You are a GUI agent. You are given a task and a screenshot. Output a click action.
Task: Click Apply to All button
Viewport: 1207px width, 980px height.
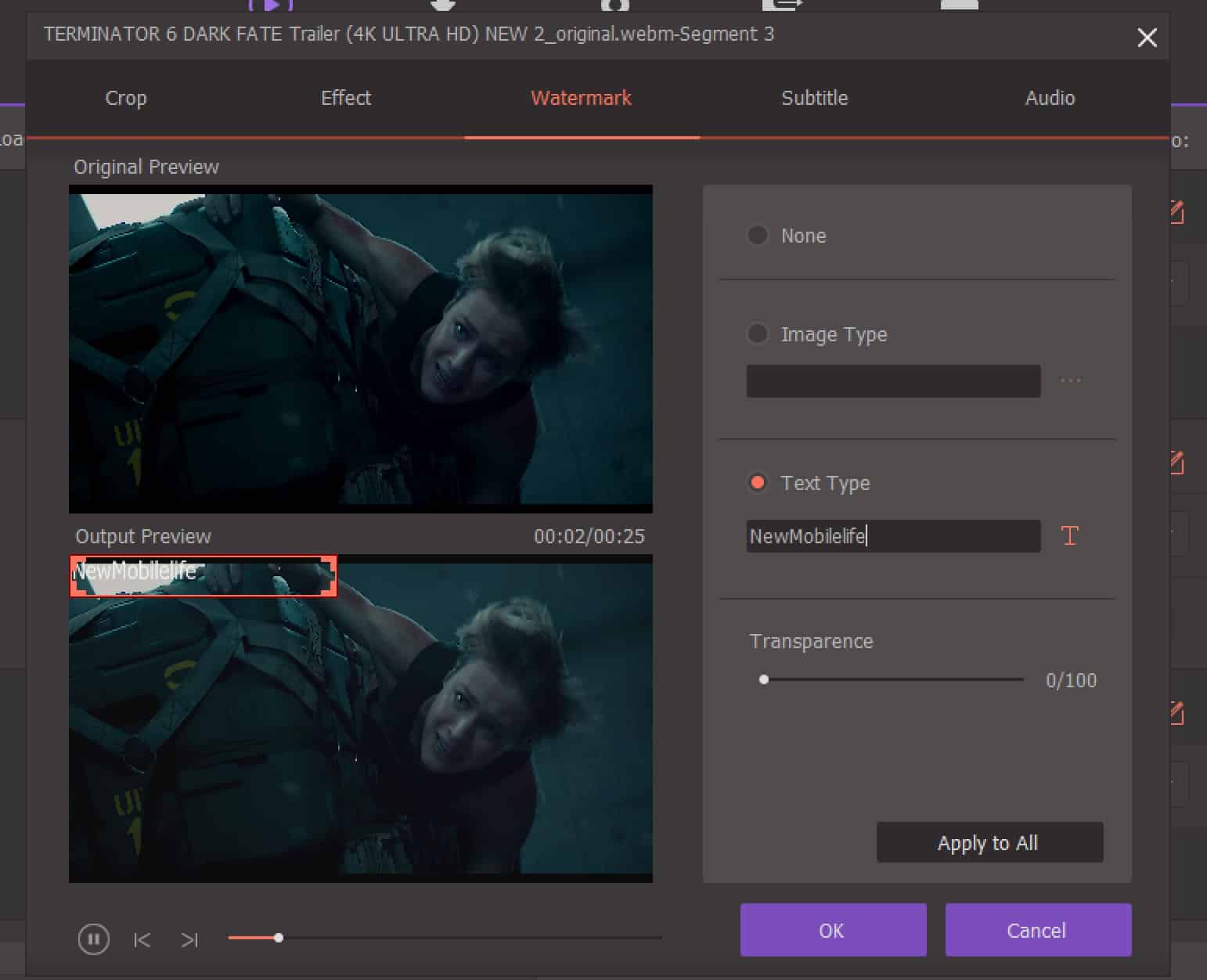[989, 842]
